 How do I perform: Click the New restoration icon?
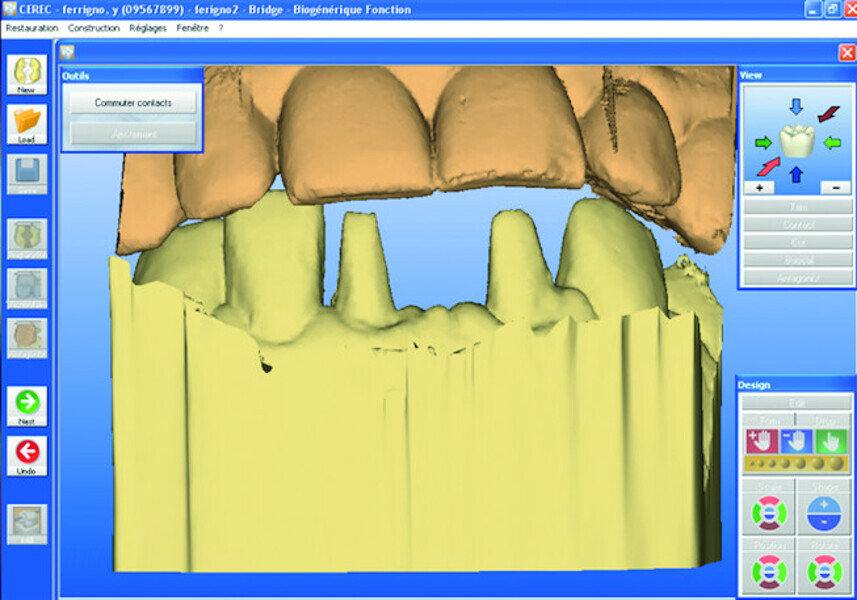pyautogui.click(x=26, y=74)
